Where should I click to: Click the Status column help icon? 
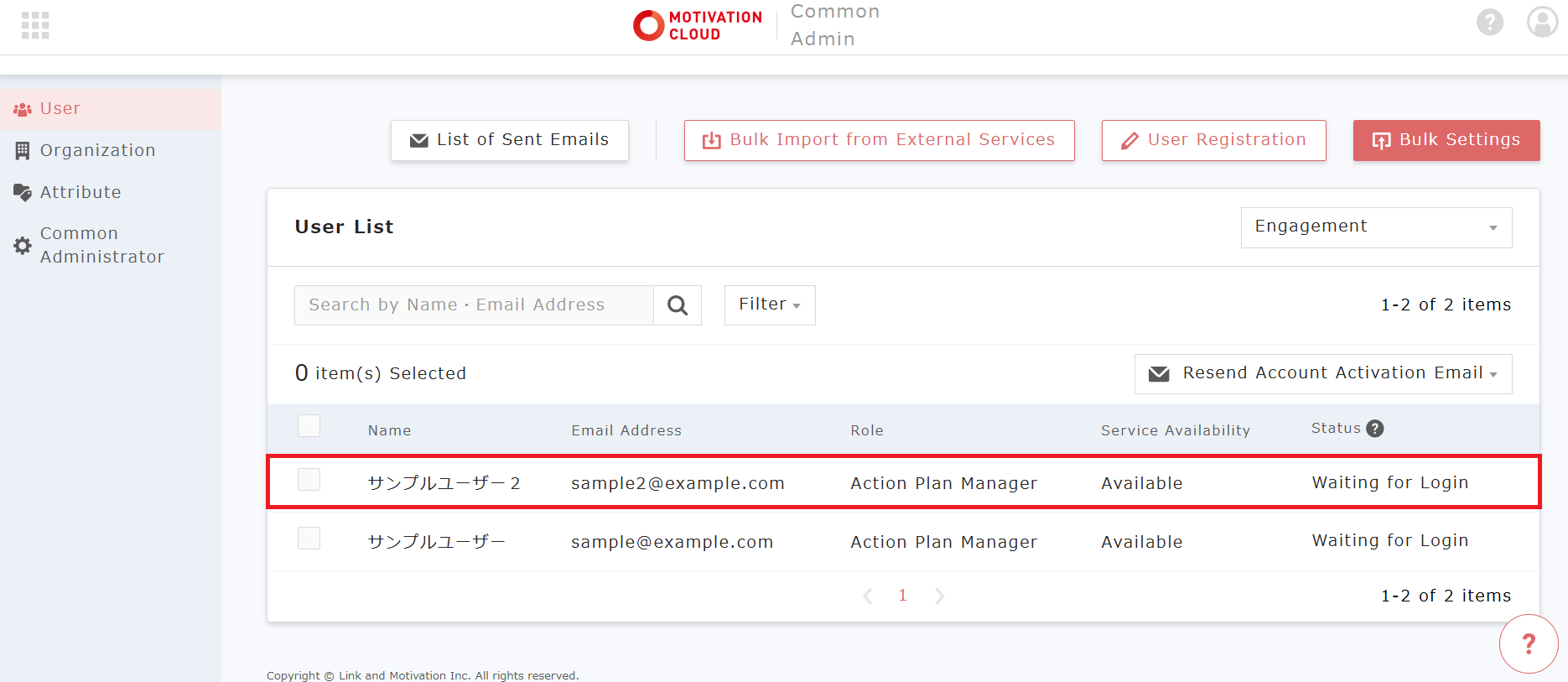pyautogui.click(x=1374, y=429)
